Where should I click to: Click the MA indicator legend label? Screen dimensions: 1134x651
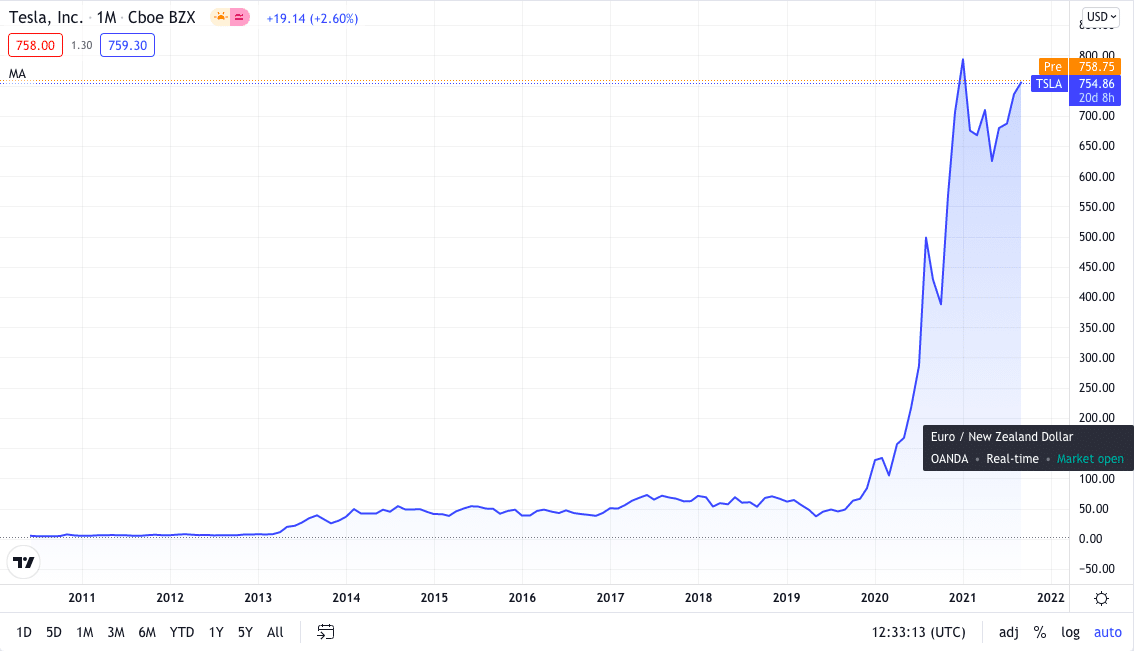pyautogui.click(x=17, y=74)
